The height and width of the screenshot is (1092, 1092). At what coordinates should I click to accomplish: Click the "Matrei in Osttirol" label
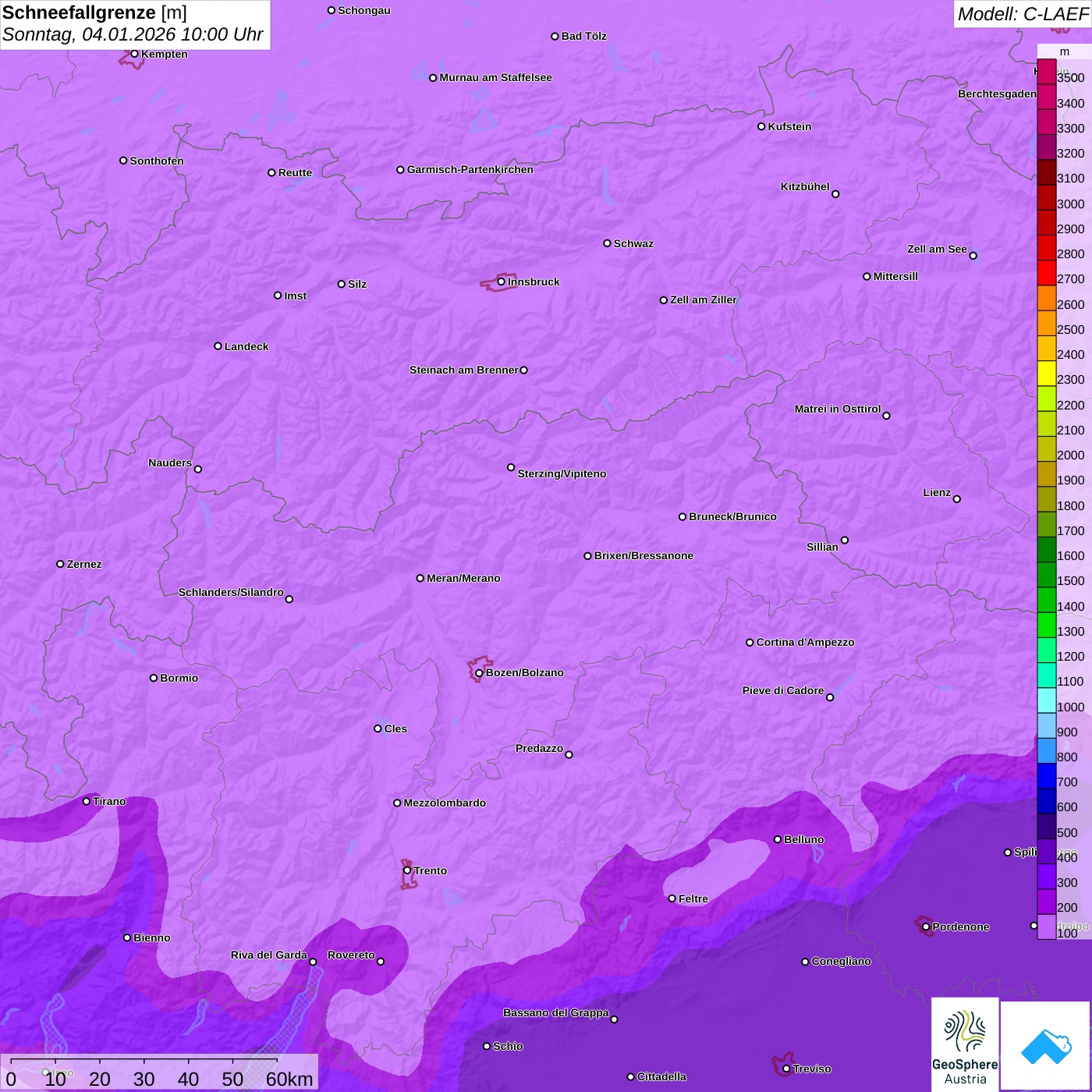click(x=838, y=409)
